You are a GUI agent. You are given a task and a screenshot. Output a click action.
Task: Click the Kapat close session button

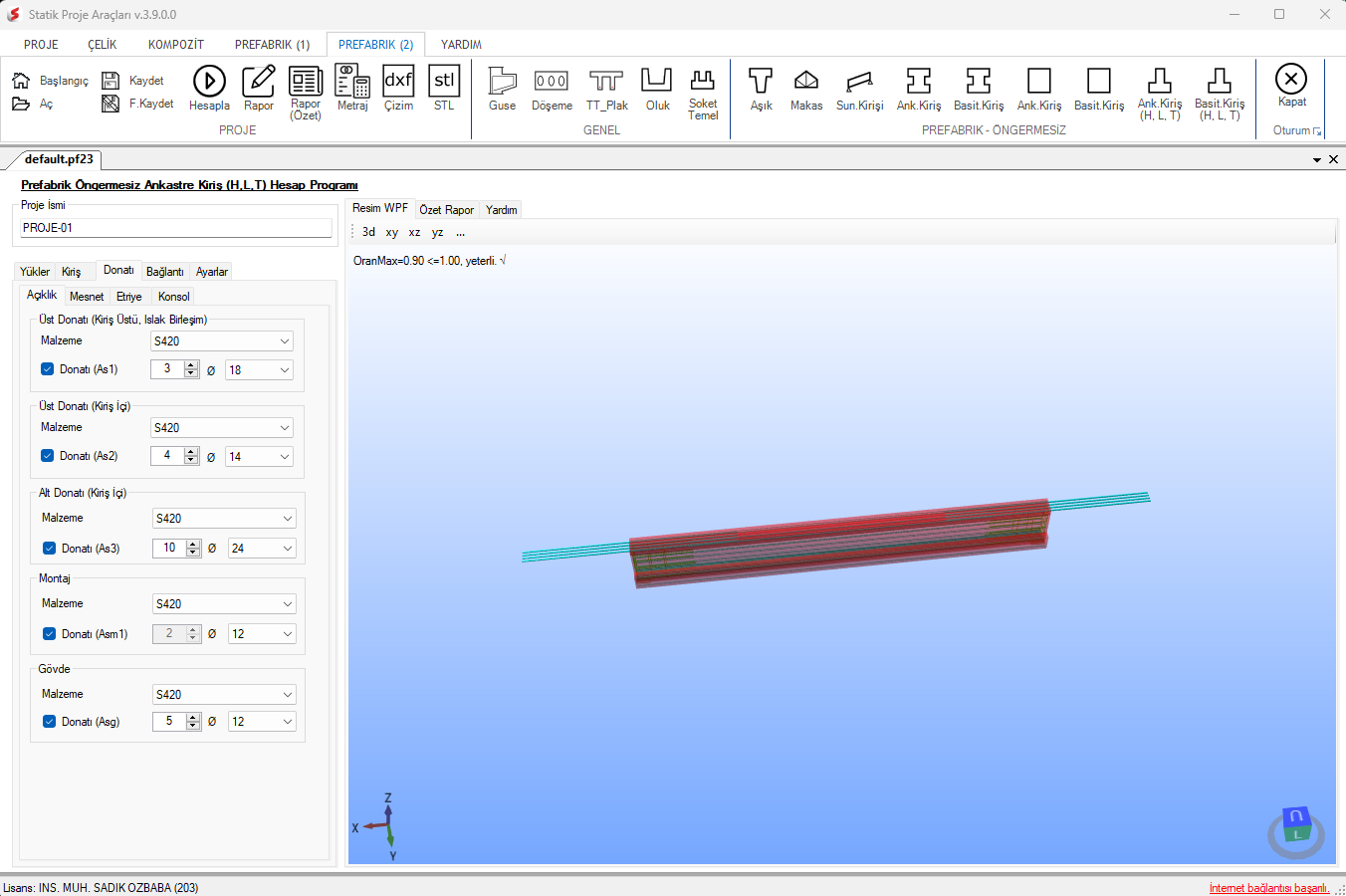[x=1291, y=86]
